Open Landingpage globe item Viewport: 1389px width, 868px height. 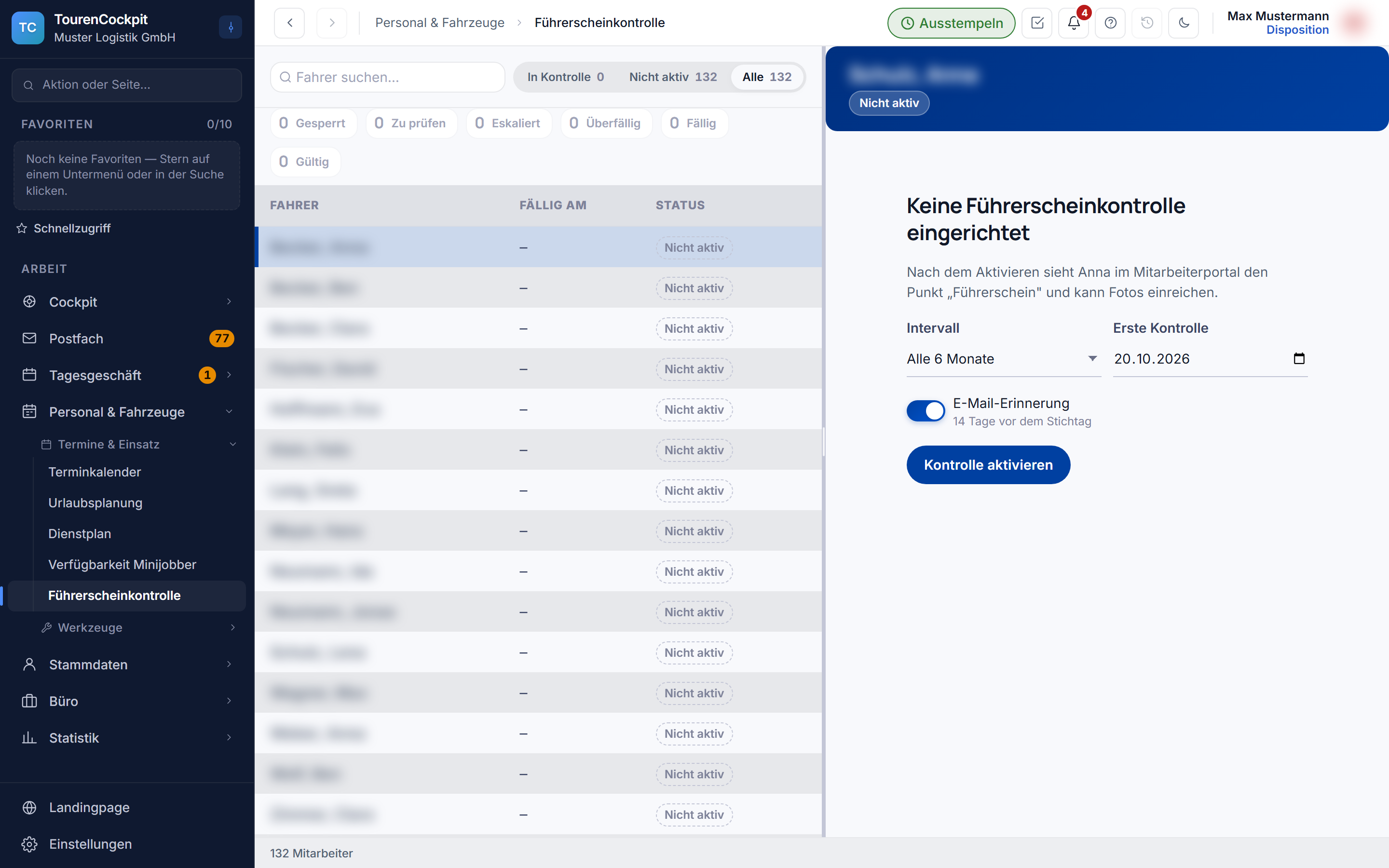click(126, 807)
